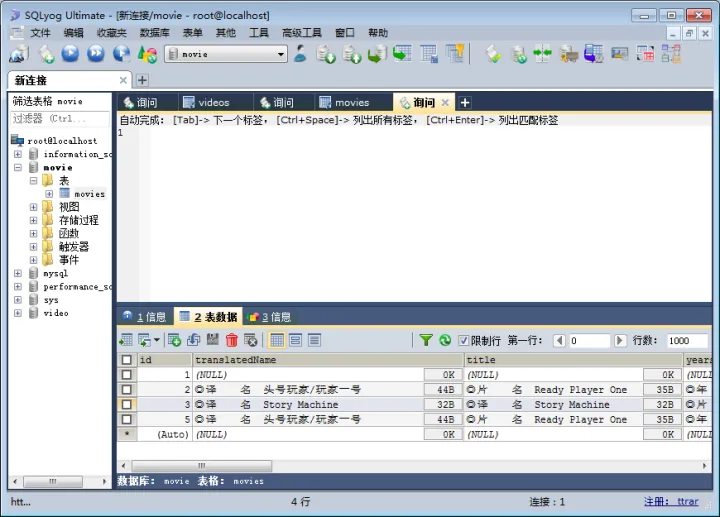Click the green filter funnel icon
Screen dimensions: 720x517
(426, 341)
